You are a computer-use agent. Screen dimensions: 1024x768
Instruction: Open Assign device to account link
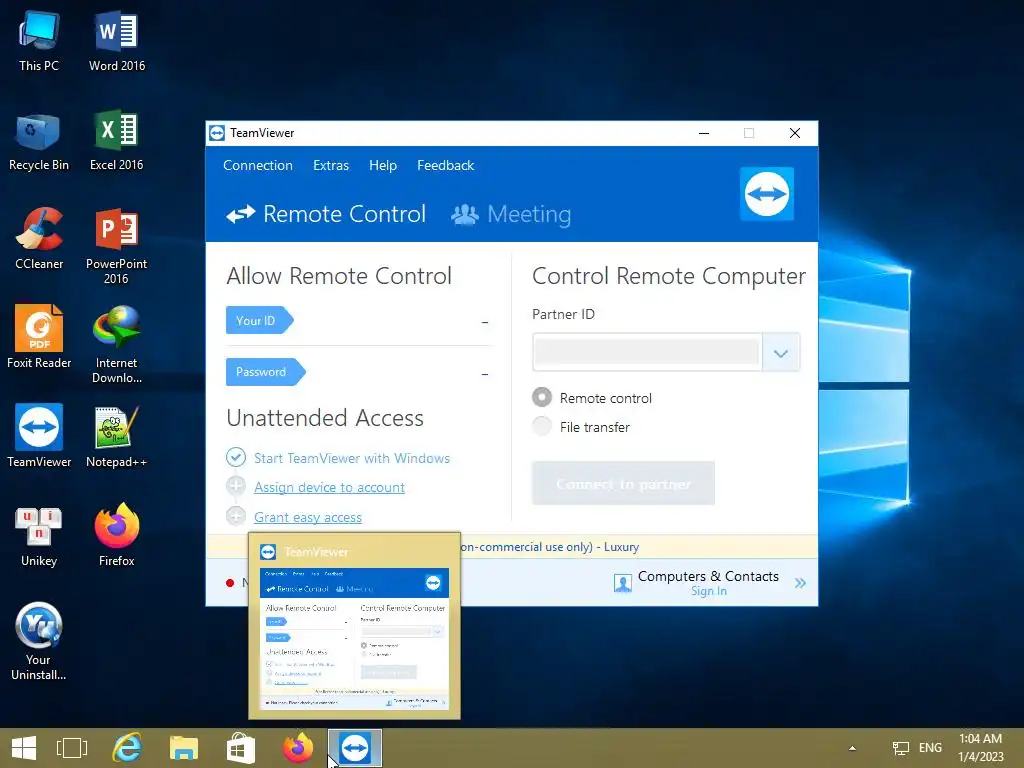pyautogui.click(x=329, y=487)
